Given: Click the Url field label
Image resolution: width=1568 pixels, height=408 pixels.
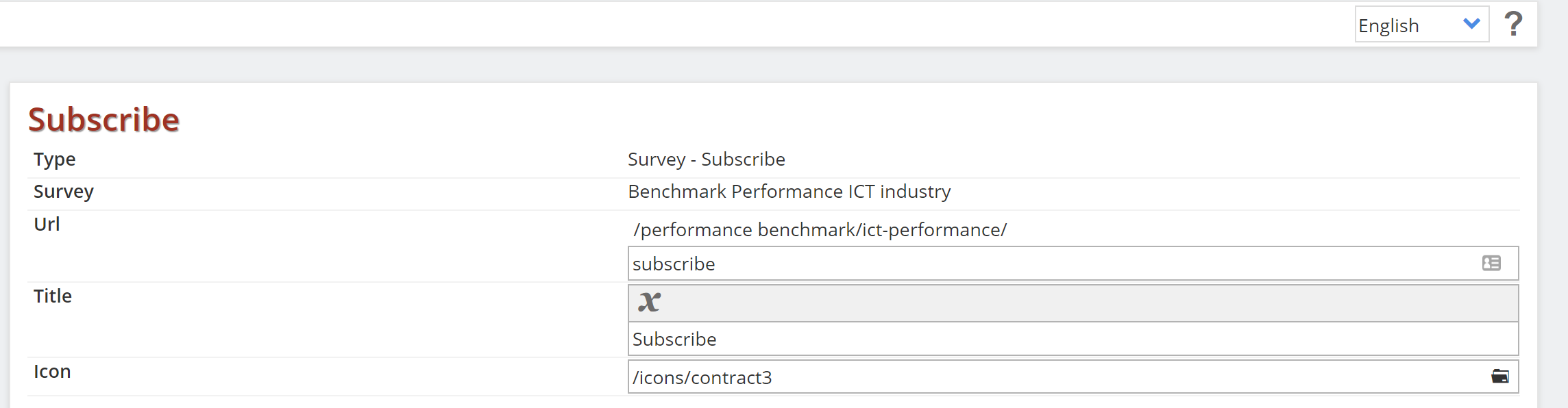Looking at the screenshot, I should (47, 224).
